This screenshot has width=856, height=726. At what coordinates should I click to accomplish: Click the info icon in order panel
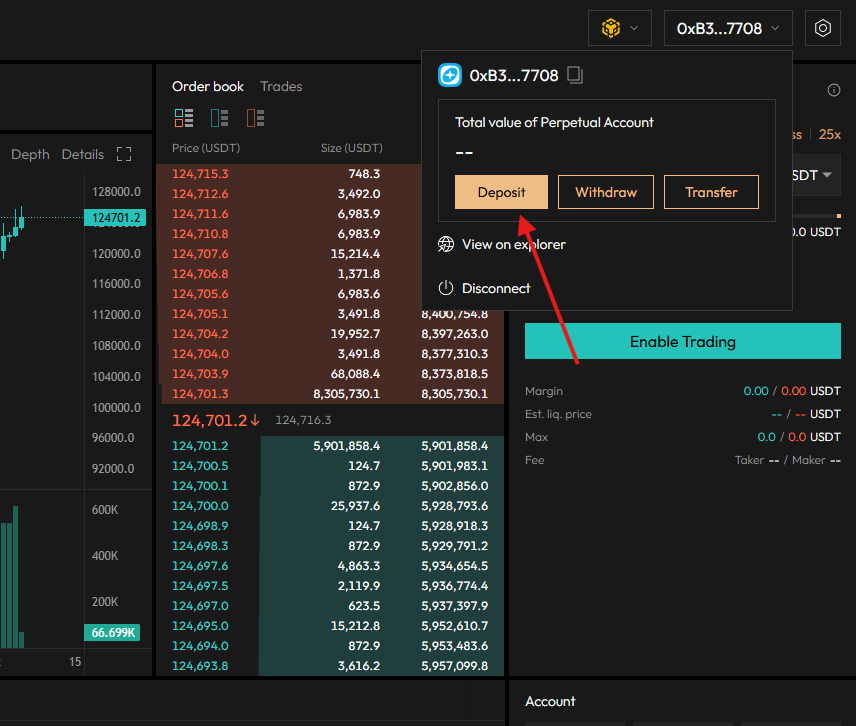coord(833,90)
